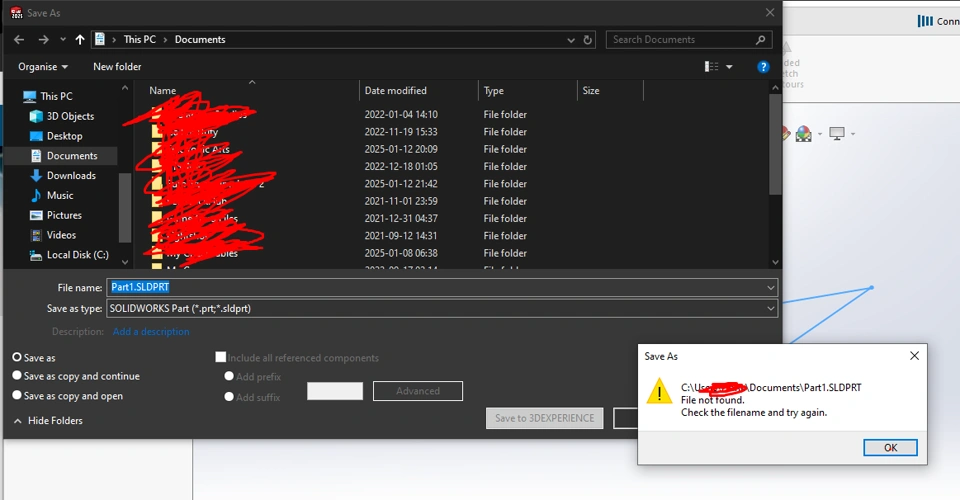Go up one folder level
960x500 pixels.
[x=80, y=40]
